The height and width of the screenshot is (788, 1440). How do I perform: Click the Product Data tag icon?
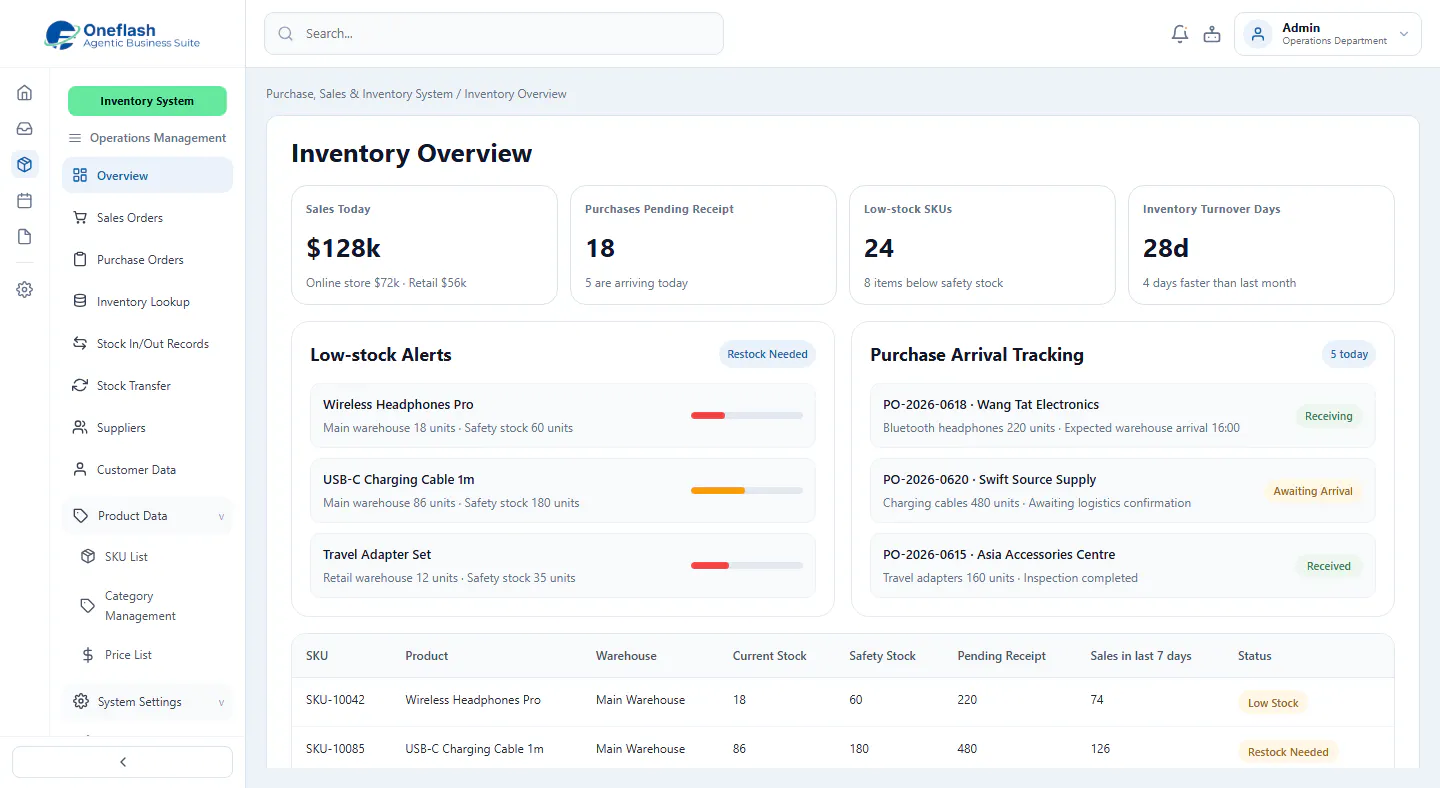click(81, 516)
